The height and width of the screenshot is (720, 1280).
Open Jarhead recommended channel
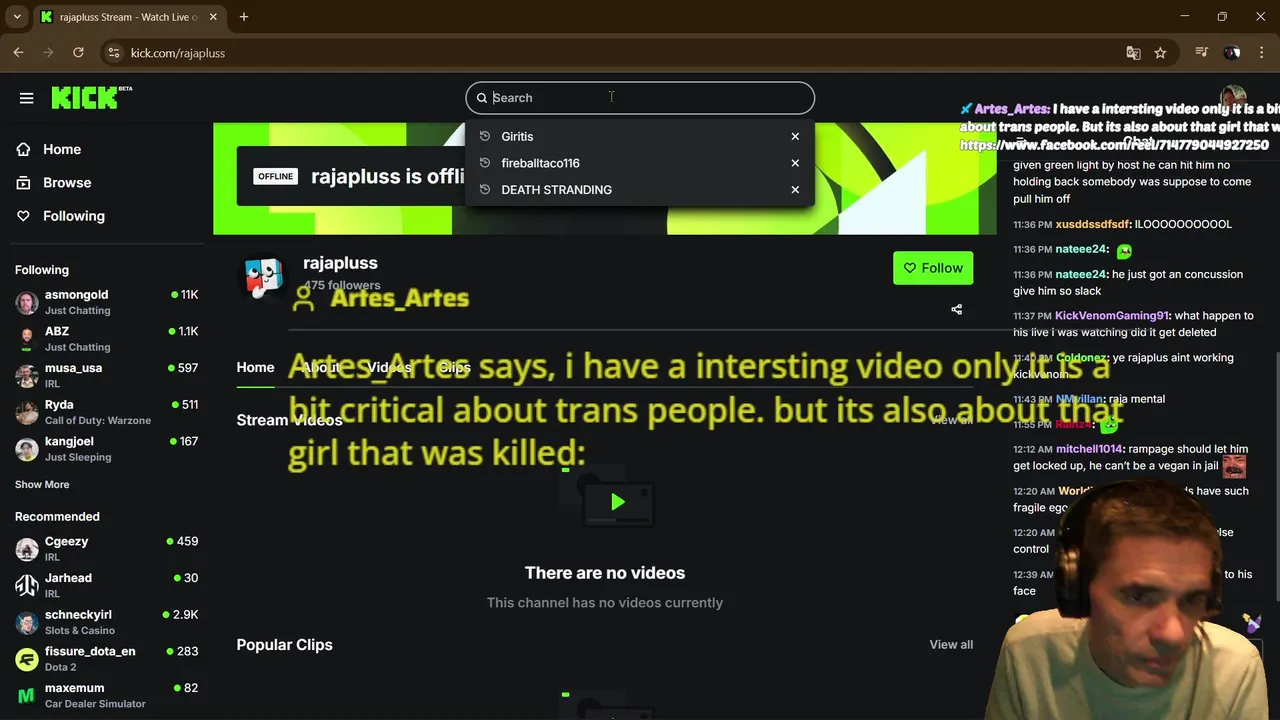107,585
